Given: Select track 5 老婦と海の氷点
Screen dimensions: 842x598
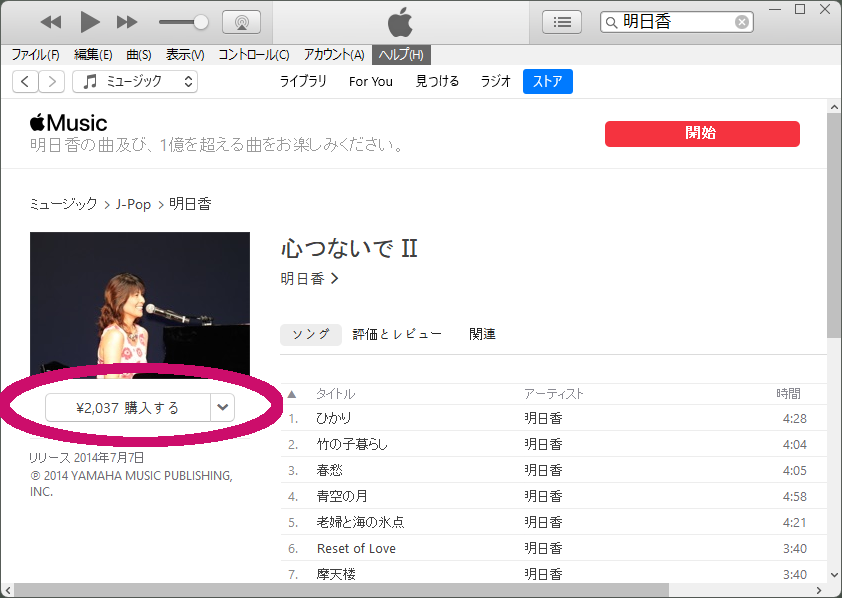Looking at the screenshot, I should pos(553,522).
